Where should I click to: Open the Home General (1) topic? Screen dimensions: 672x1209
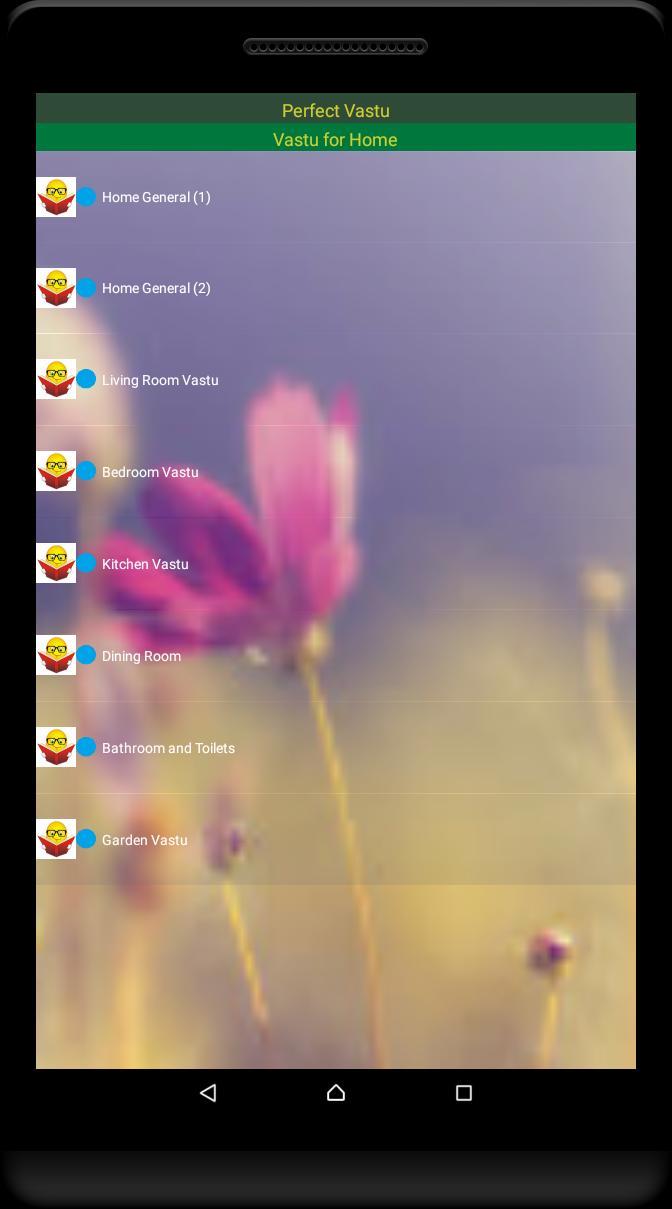(x=336, y=197)
